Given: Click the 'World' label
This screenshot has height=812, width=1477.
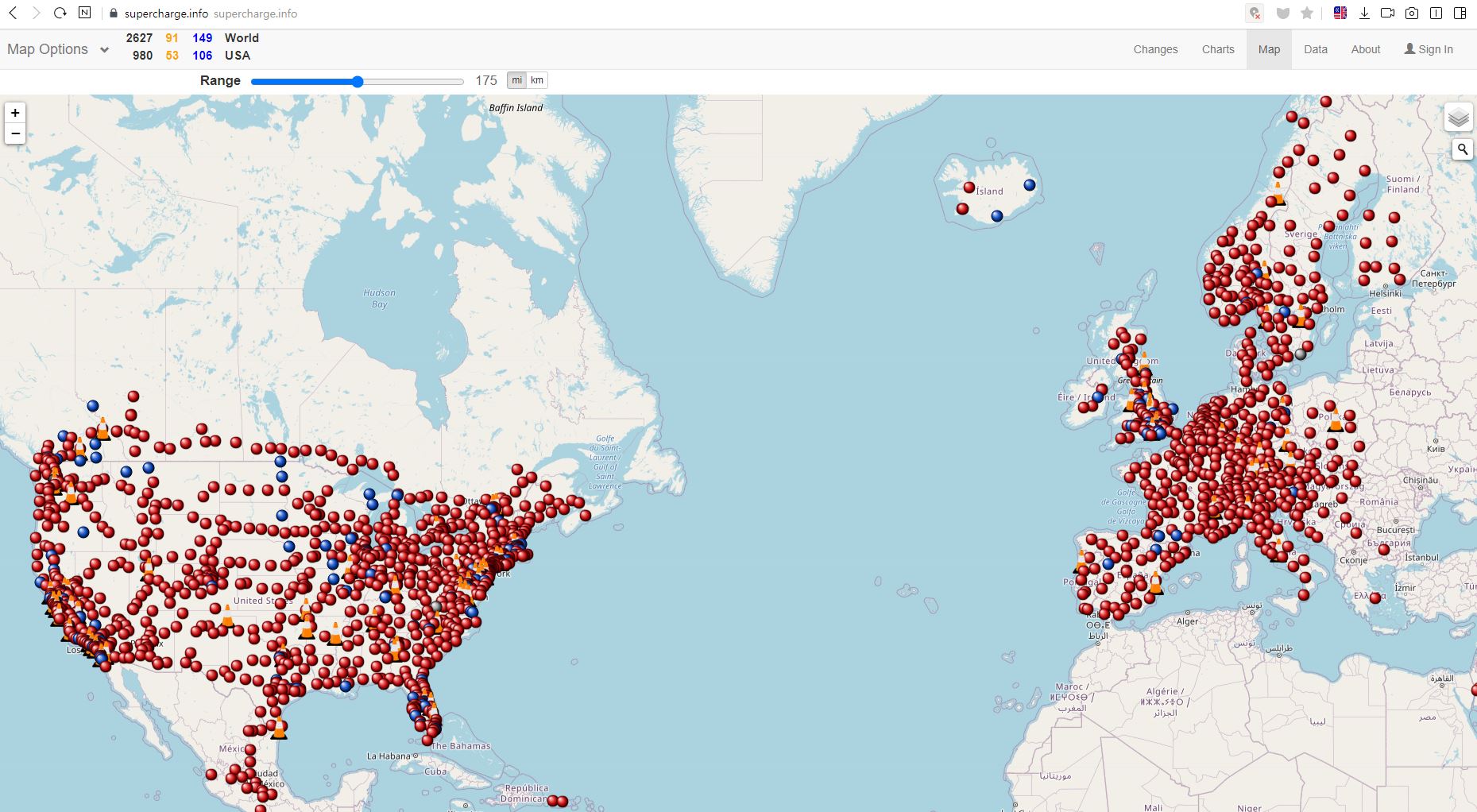Looking at the screenshot, I should click(242, 38).
